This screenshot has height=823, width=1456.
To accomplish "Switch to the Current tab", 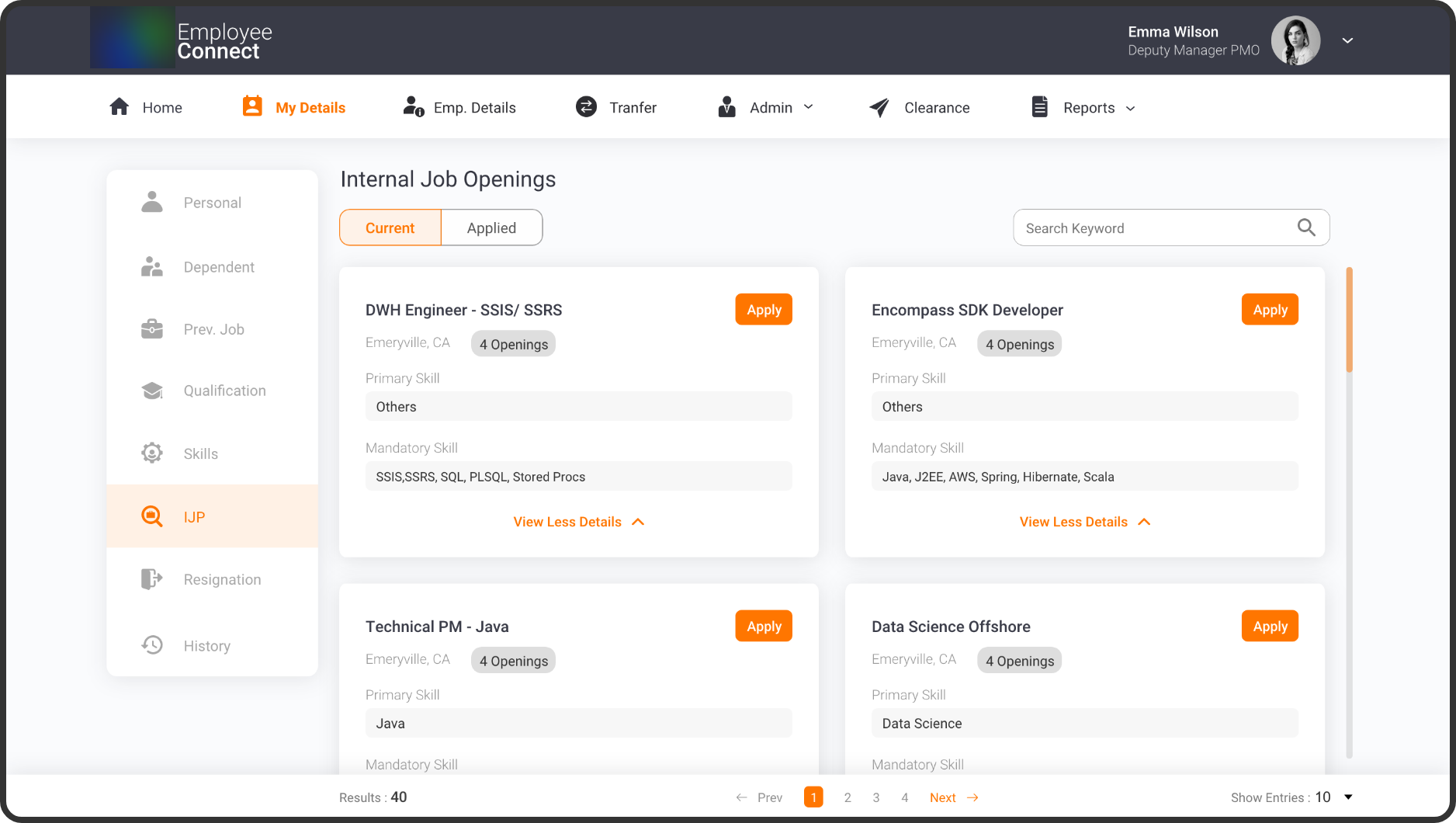I will click(390, 227).
